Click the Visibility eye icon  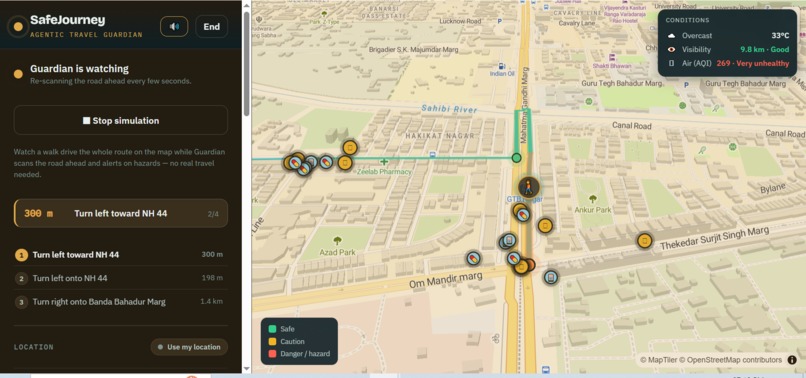point(671,50)
